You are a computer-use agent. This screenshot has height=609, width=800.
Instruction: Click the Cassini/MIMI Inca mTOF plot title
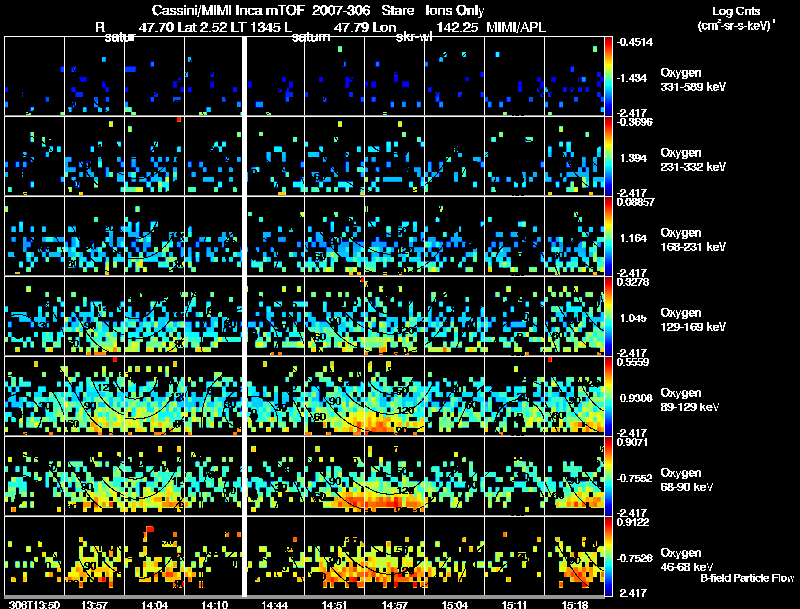tap(318, 11)
